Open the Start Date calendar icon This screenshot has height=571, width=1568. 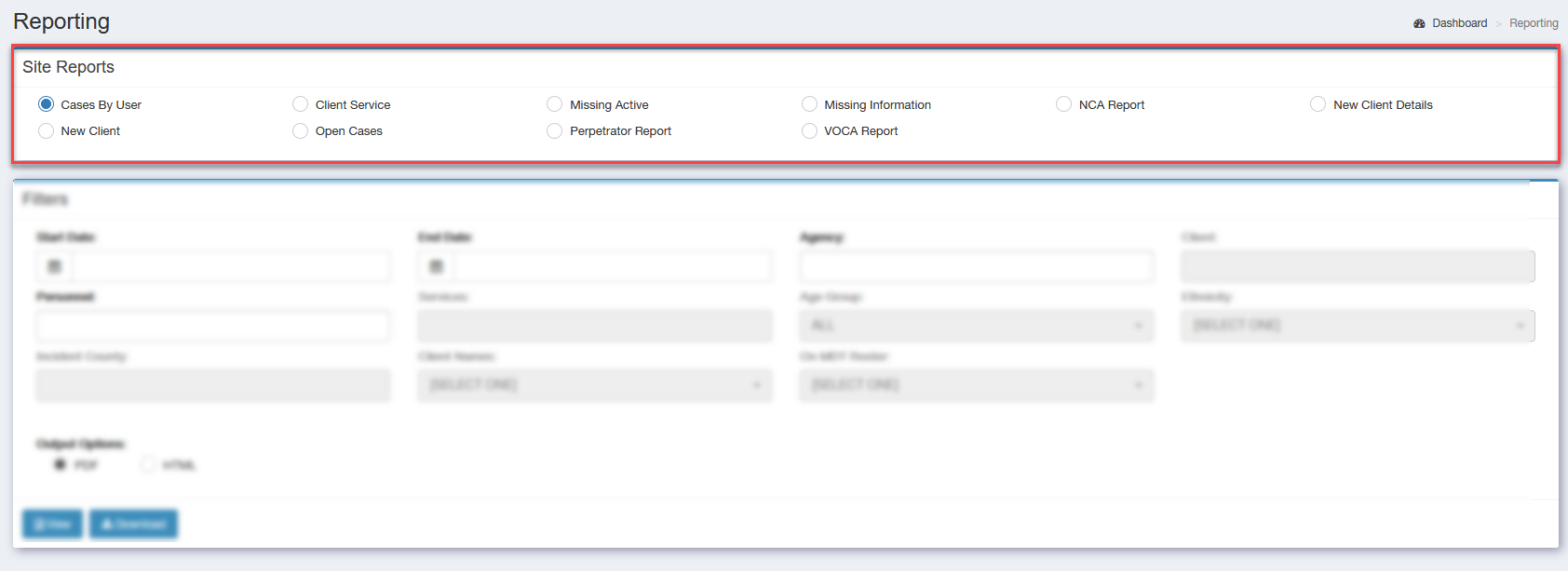click(x=54, y=266)
